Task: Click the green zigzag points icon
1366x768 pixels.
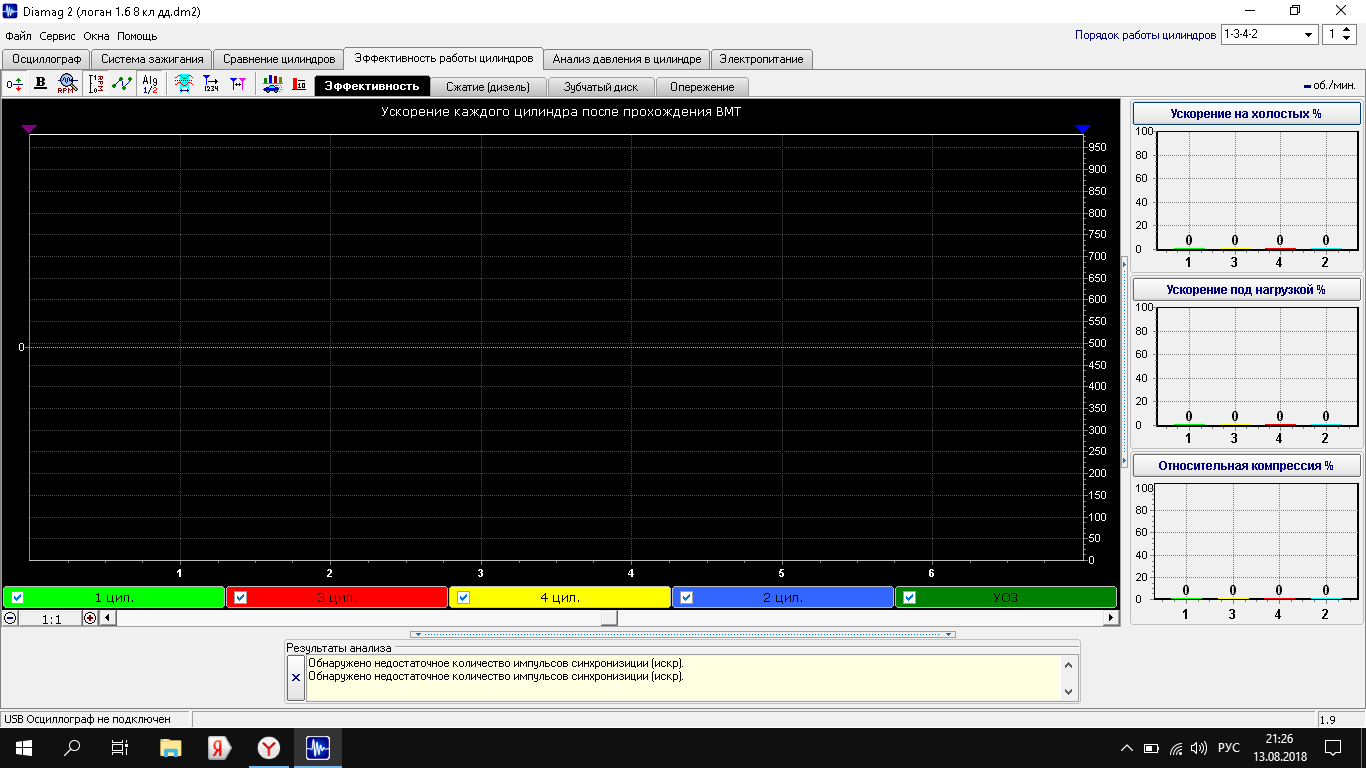Action: tap(122, 84)
